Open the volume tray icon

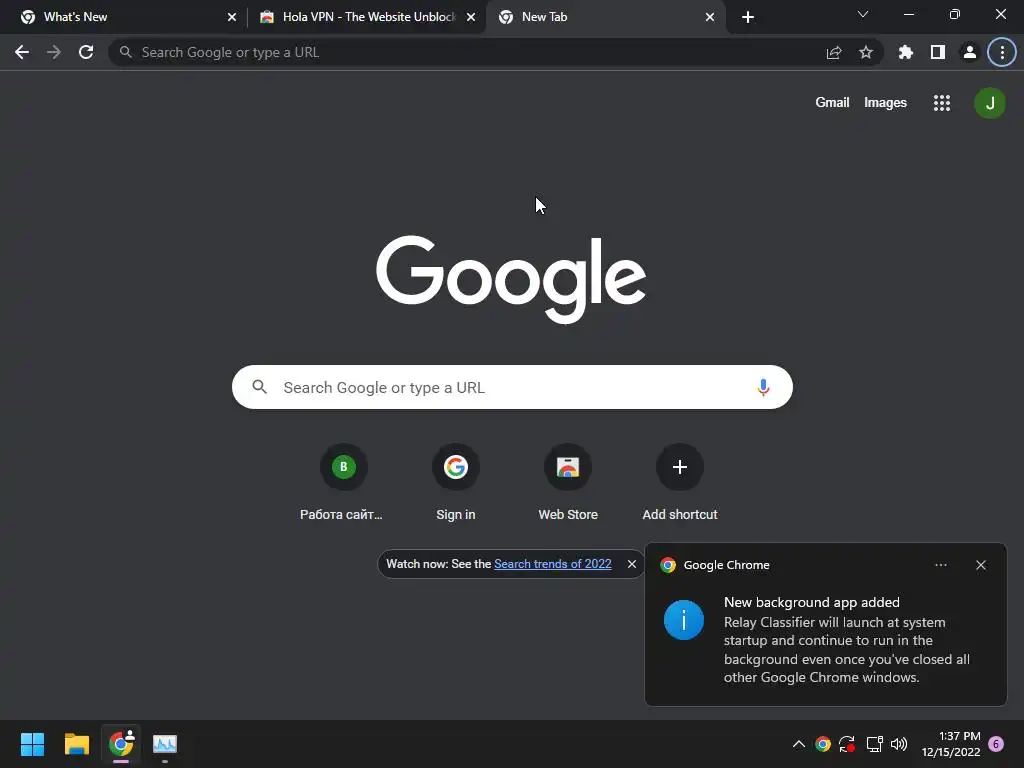click(899, 744)
